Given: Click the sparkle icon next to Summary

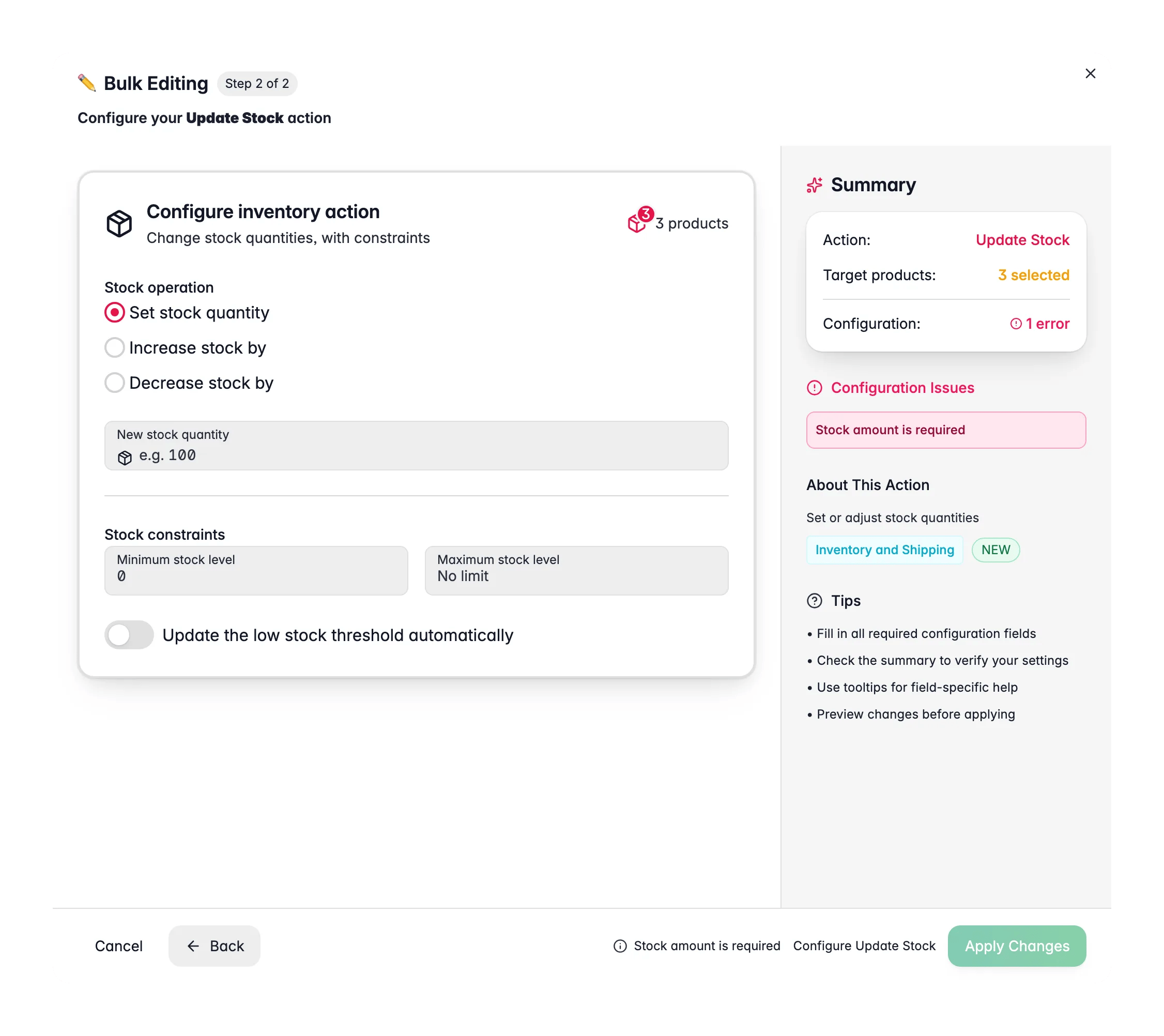Looking at the screenshot, I should click(815, 185).
